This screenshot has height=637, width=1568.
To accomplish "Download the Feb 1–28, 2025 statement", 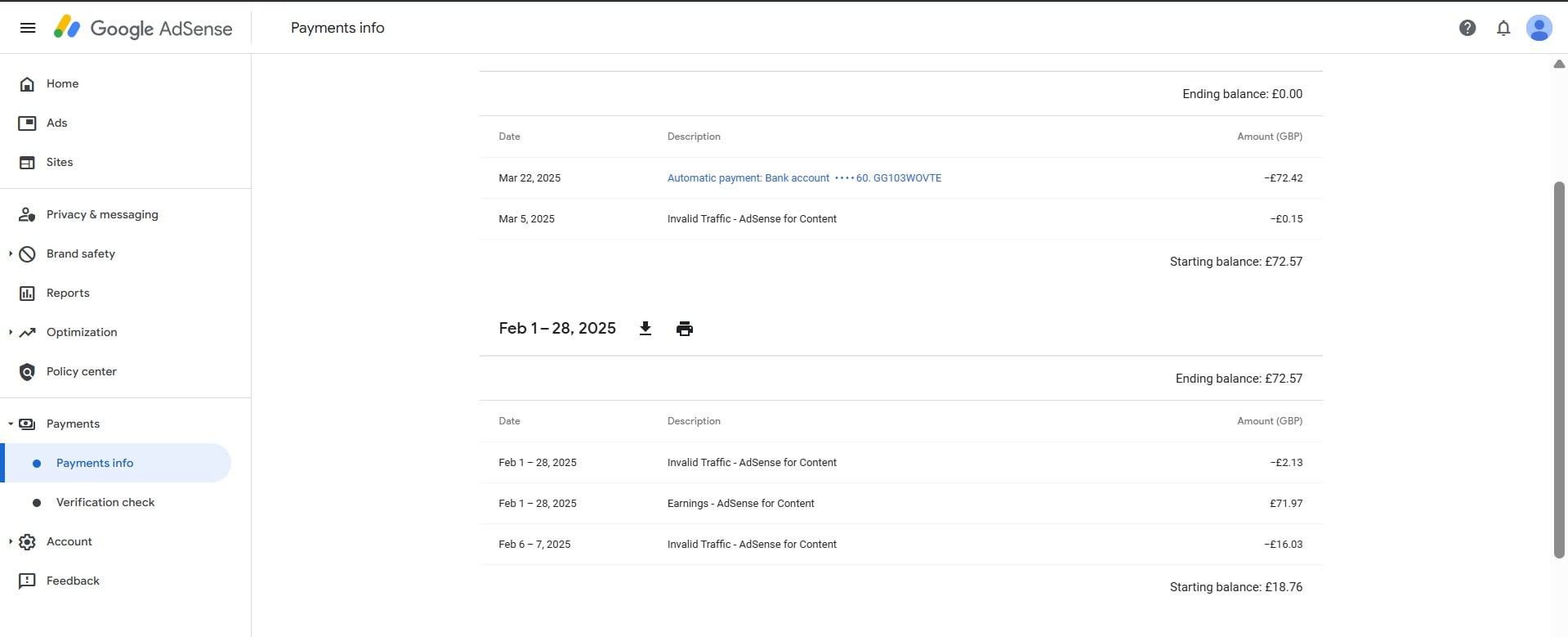I will click(x=645, y=329).
